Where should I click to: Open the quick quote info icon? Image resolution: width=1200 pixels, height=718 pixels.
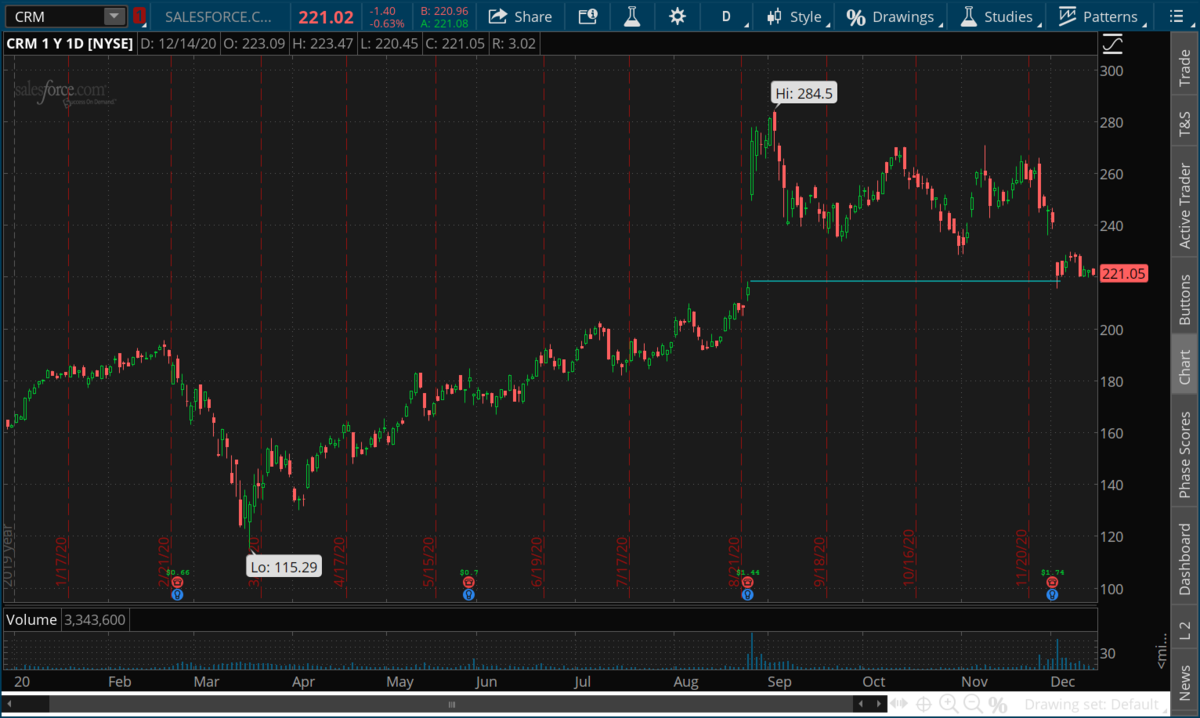coord(588,16)
